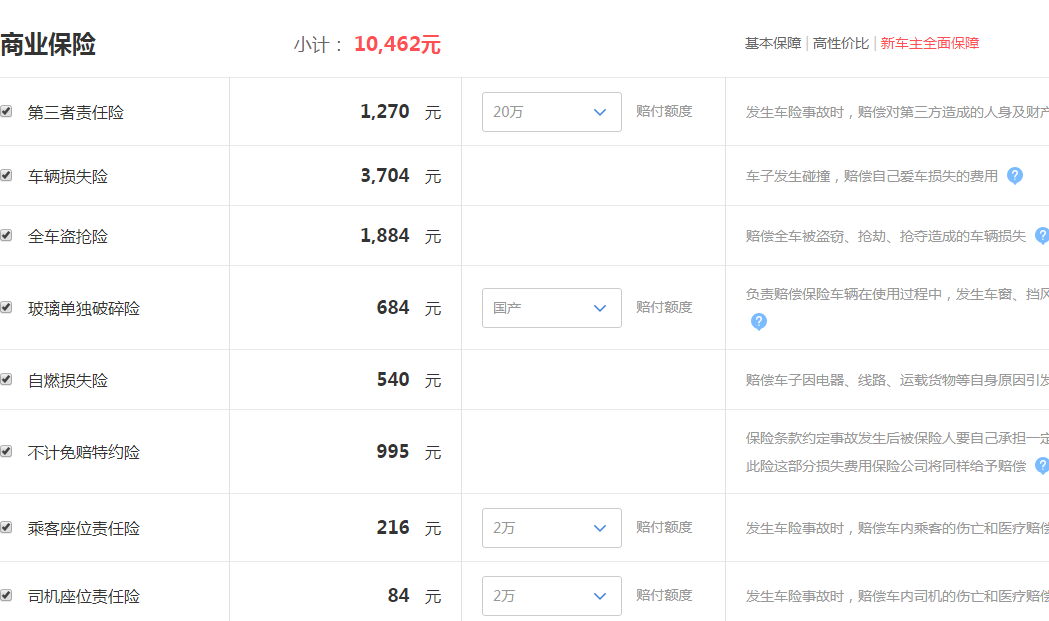This screenshot has width=1049, height=621.
Task: Select 基本保障 plan tab
Action: click(x=773, y=43)
